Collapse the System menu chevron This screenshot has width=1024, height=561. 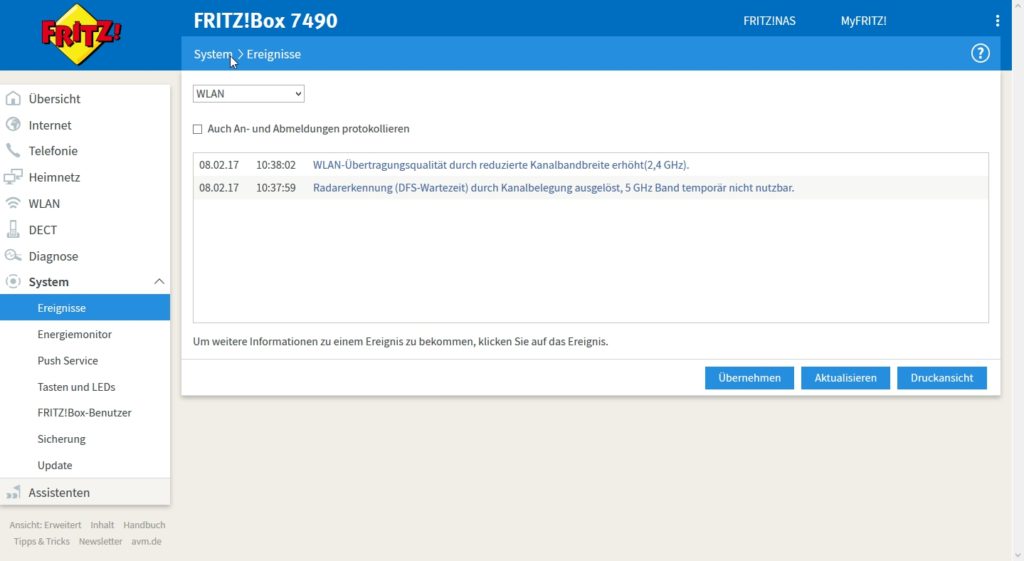tap(159, 282)
